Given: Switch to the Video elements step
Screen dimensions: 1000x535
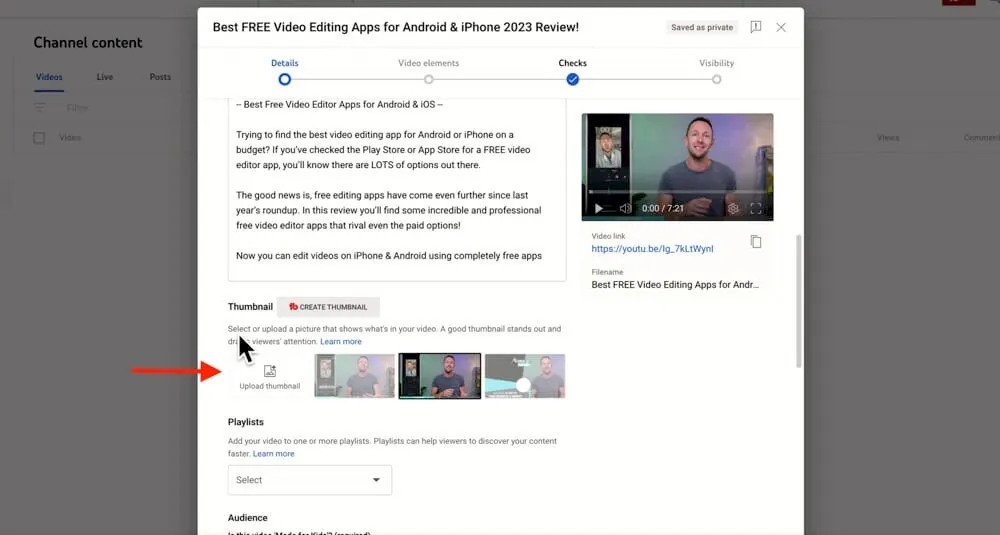Looking at the screenshot, I should (428, 79).
